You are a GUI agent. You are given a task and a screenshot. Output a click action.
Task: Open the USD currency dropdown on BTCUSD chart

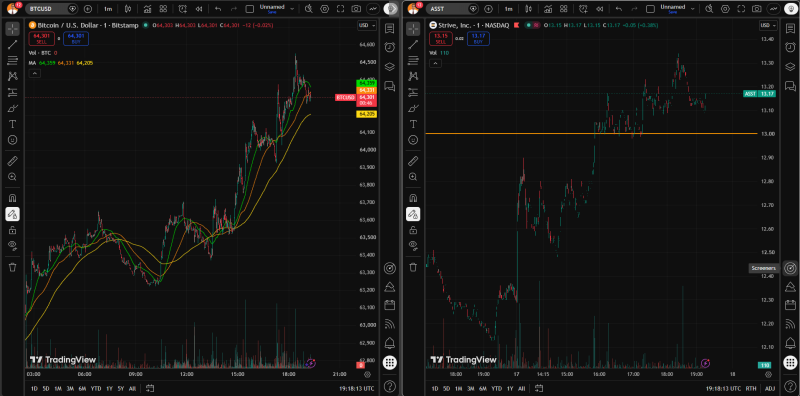pos(367,26)
